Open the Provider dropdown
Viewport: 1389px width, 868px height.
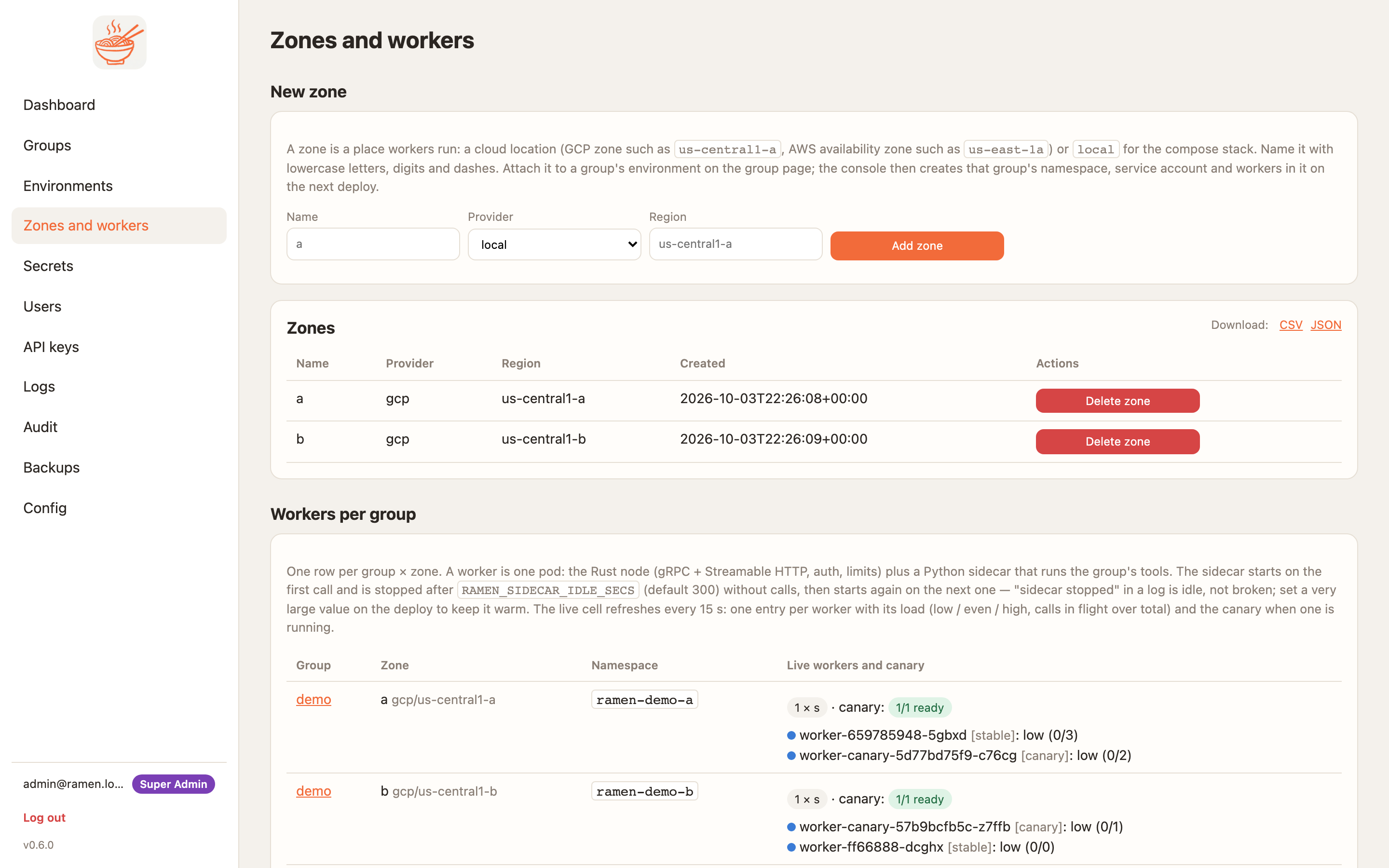[x=555, y=244]
